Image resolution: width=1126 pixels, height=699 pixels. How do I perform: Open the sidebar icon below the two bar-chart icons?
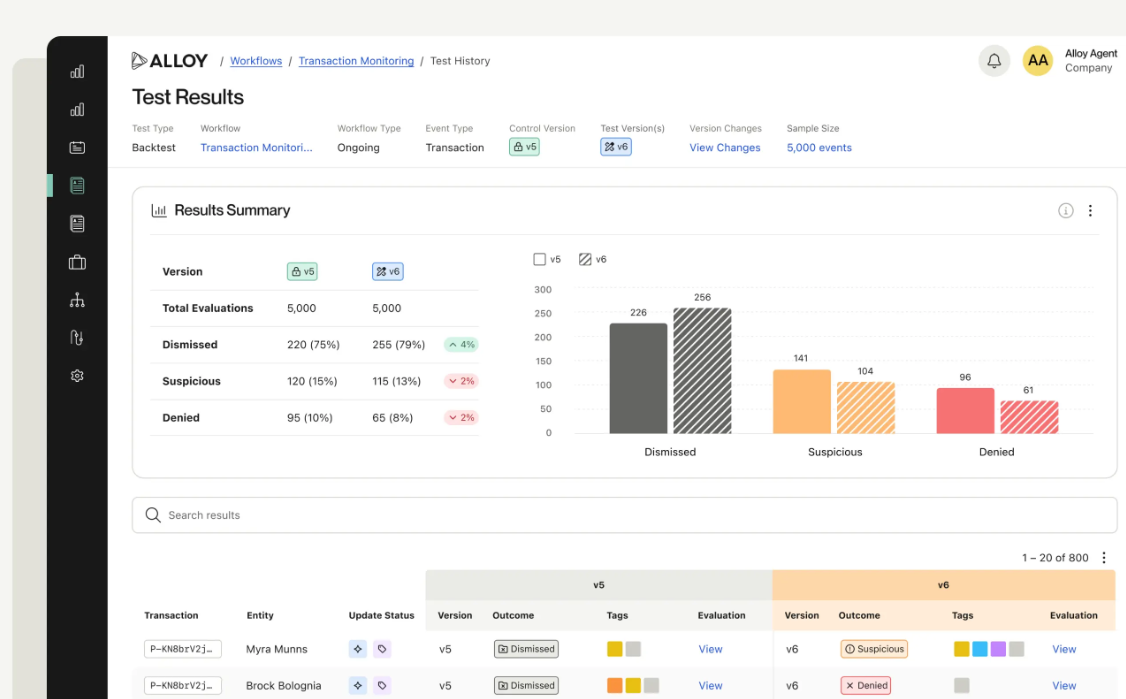pos(77,147)
